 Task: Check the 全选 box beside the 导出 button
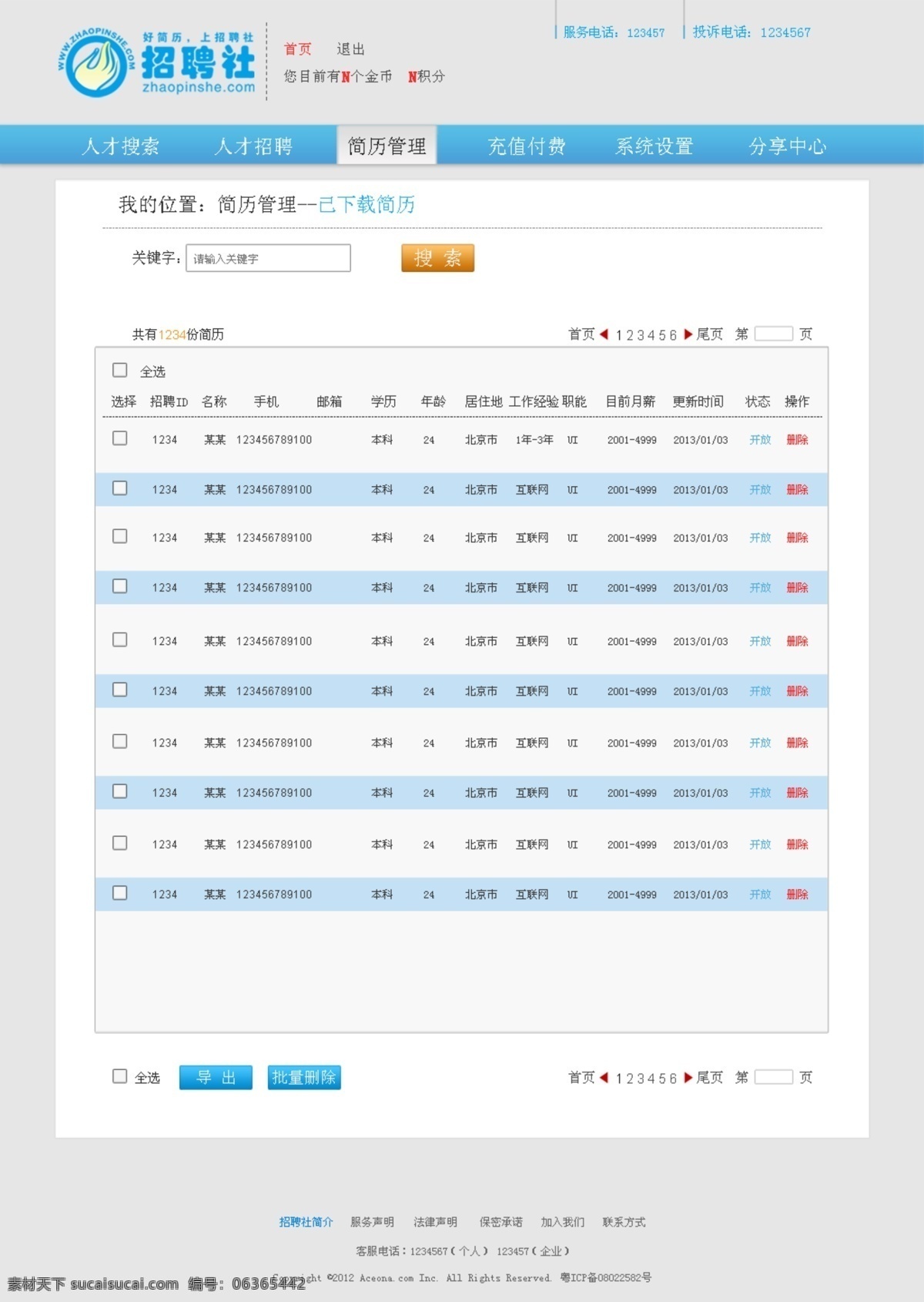click(x=120, y=1076)
